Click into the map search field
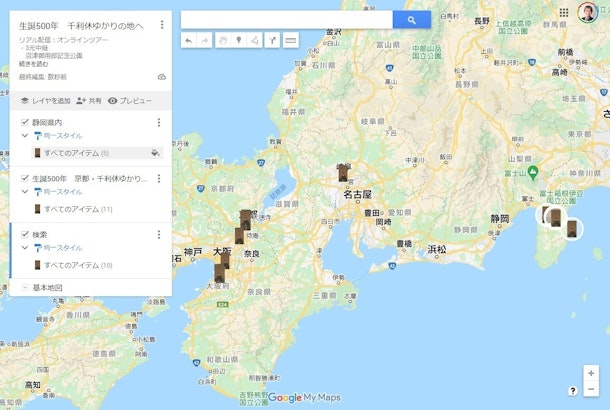 [x=286, y=19]
